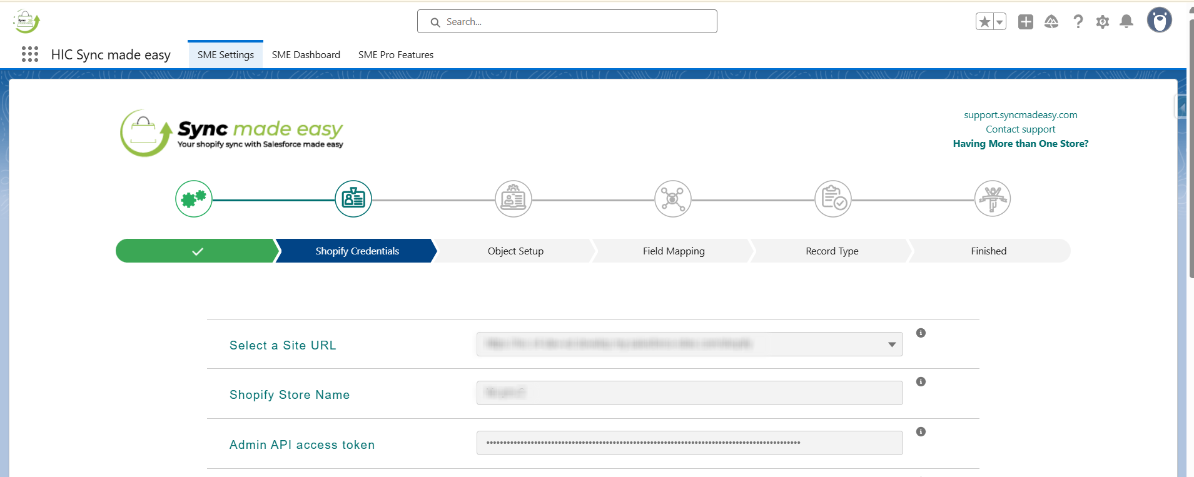Click the Shopify Store Name label

(289, 395)
